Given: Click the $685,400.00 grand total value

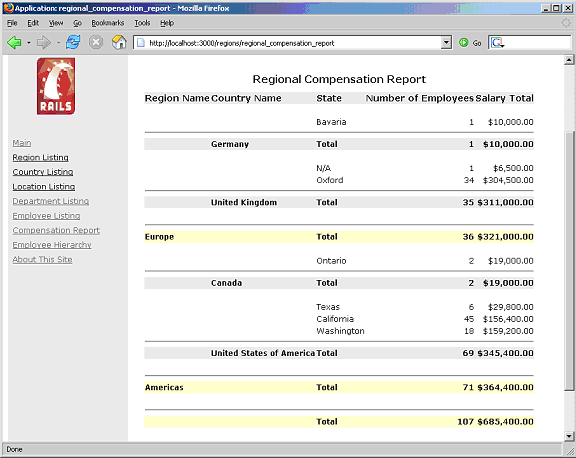Looking at the screenshot, I should tap(505, 422).
